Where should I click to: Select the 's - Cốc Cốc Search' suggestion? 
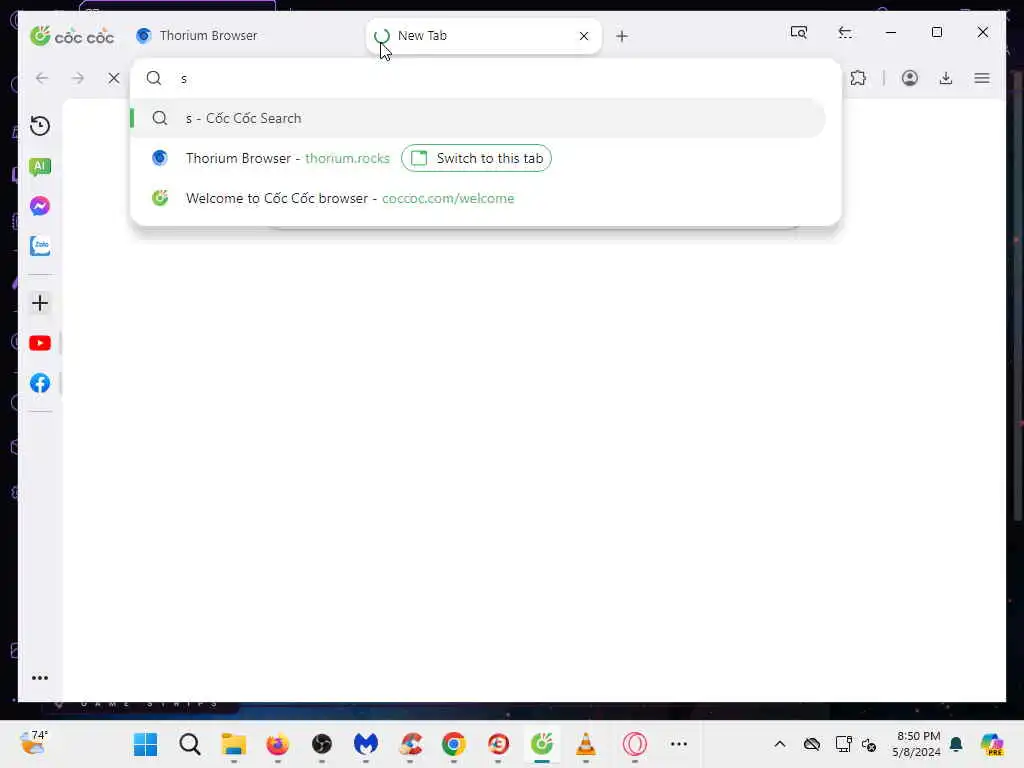point(478,118)
